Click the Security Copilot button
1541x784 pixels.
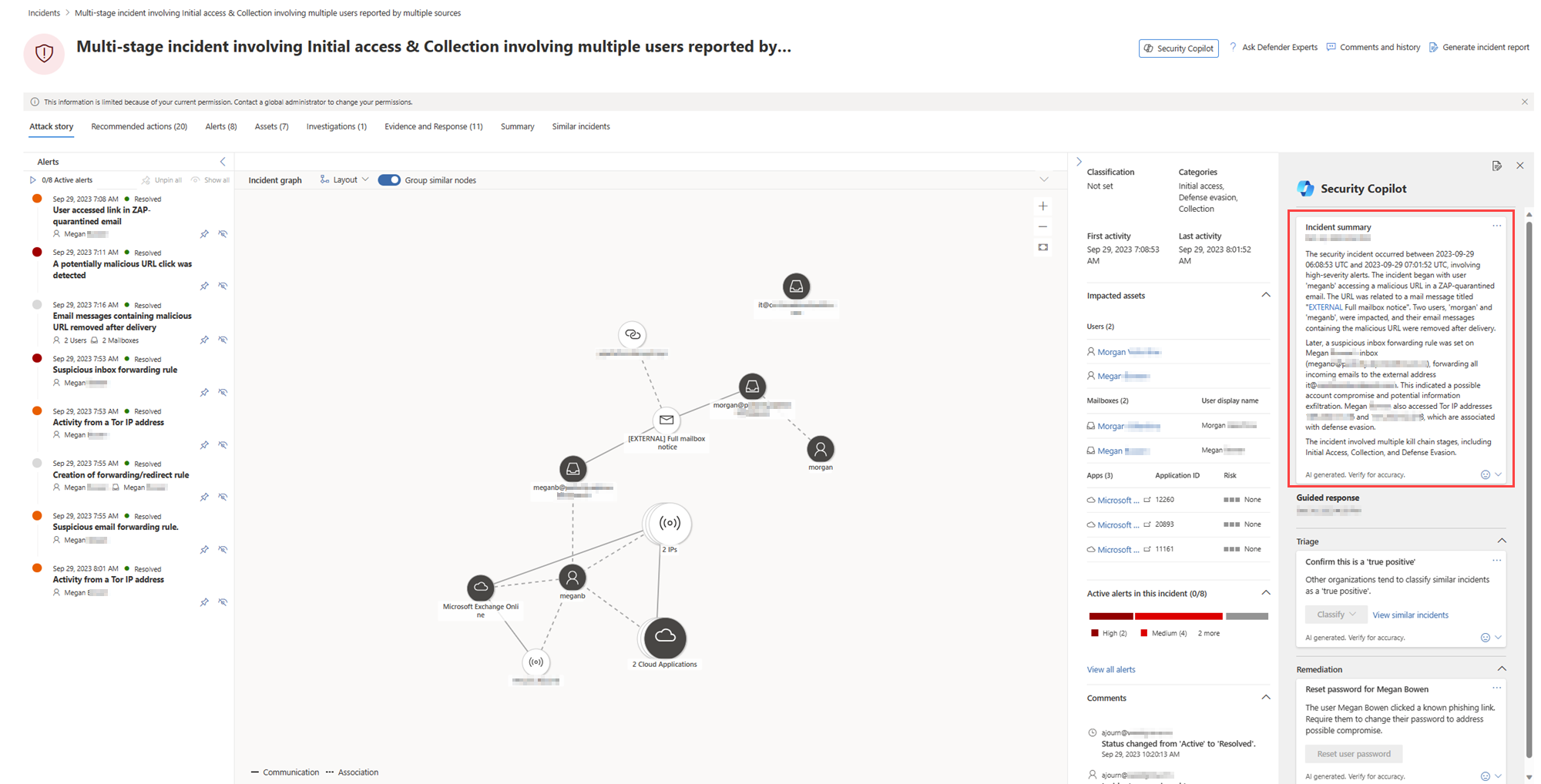click(1178, 49)
